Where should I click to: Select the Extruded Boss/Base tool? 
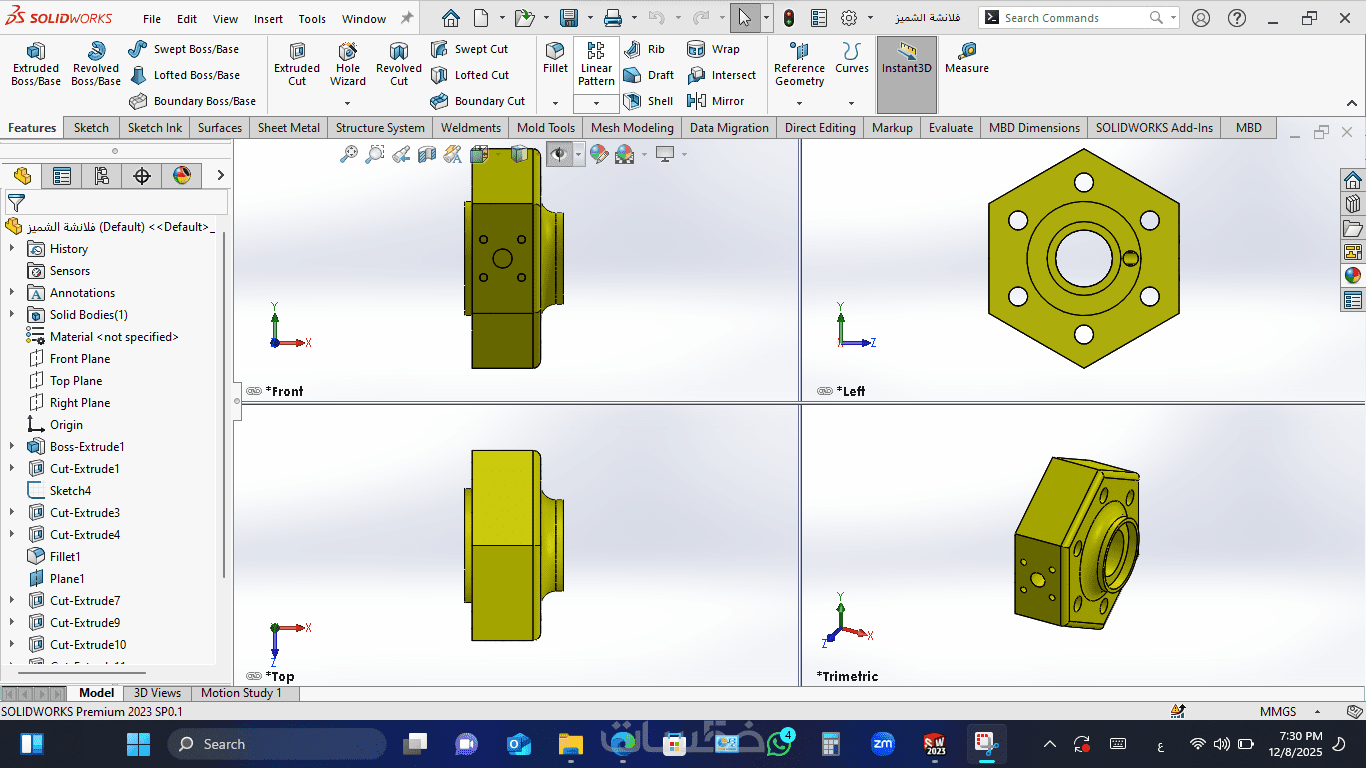36,64
